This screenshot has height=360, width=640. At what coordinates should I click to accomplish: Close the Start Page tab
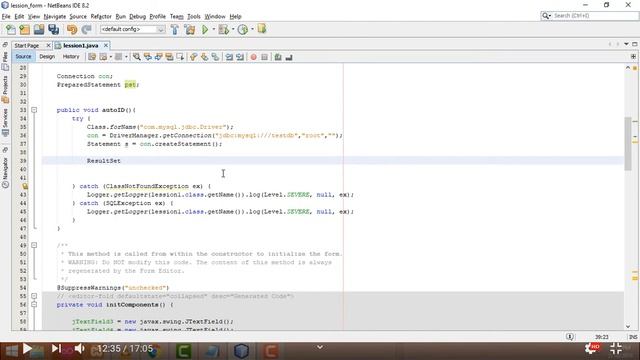(x=49, y=45)
